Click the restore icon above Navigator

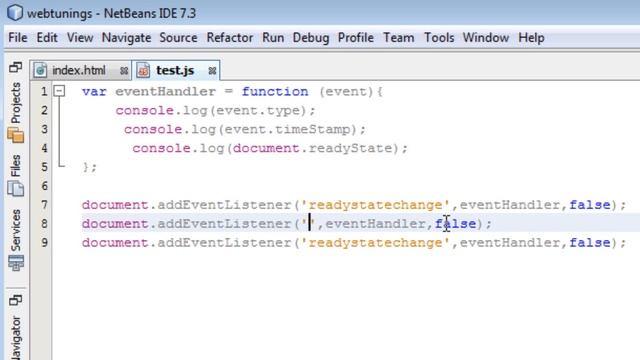click(16, 301)
